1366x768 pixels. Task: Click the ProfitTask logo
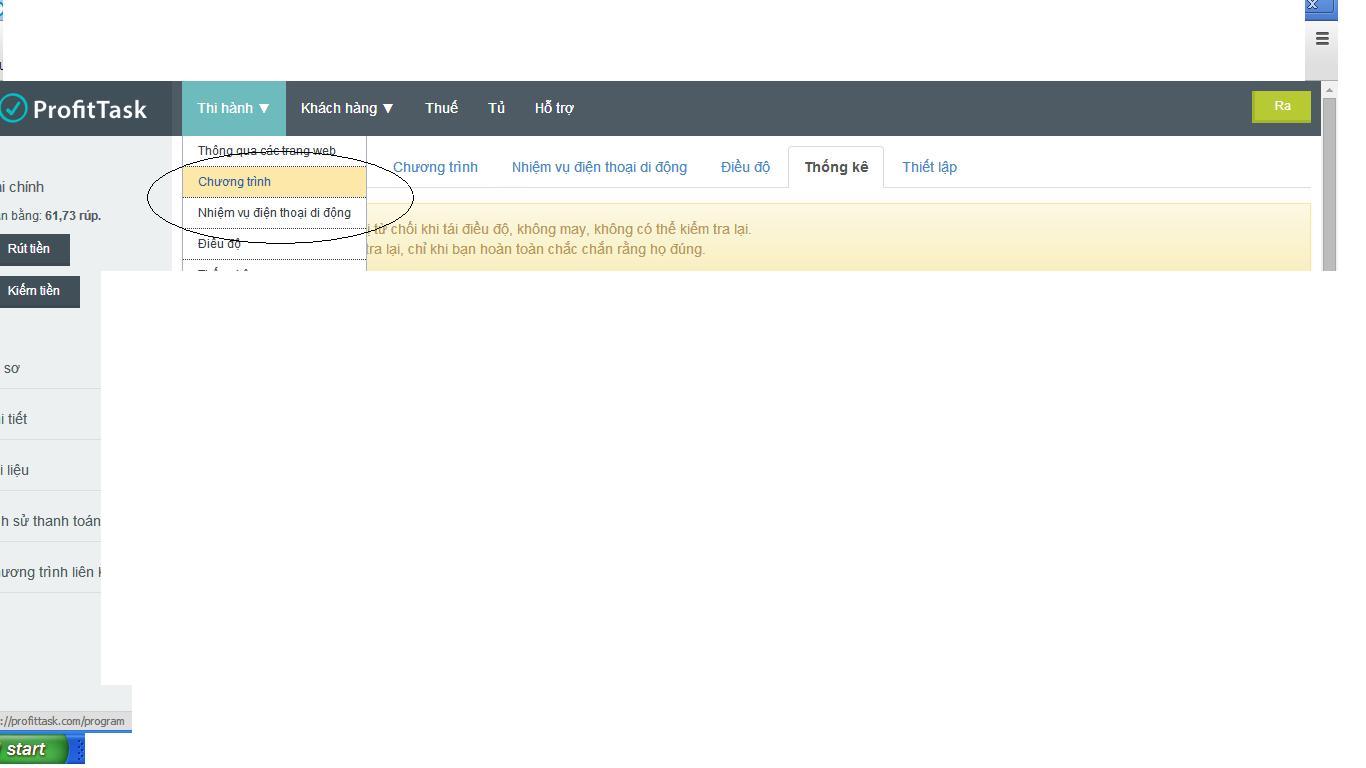(73, 108)
